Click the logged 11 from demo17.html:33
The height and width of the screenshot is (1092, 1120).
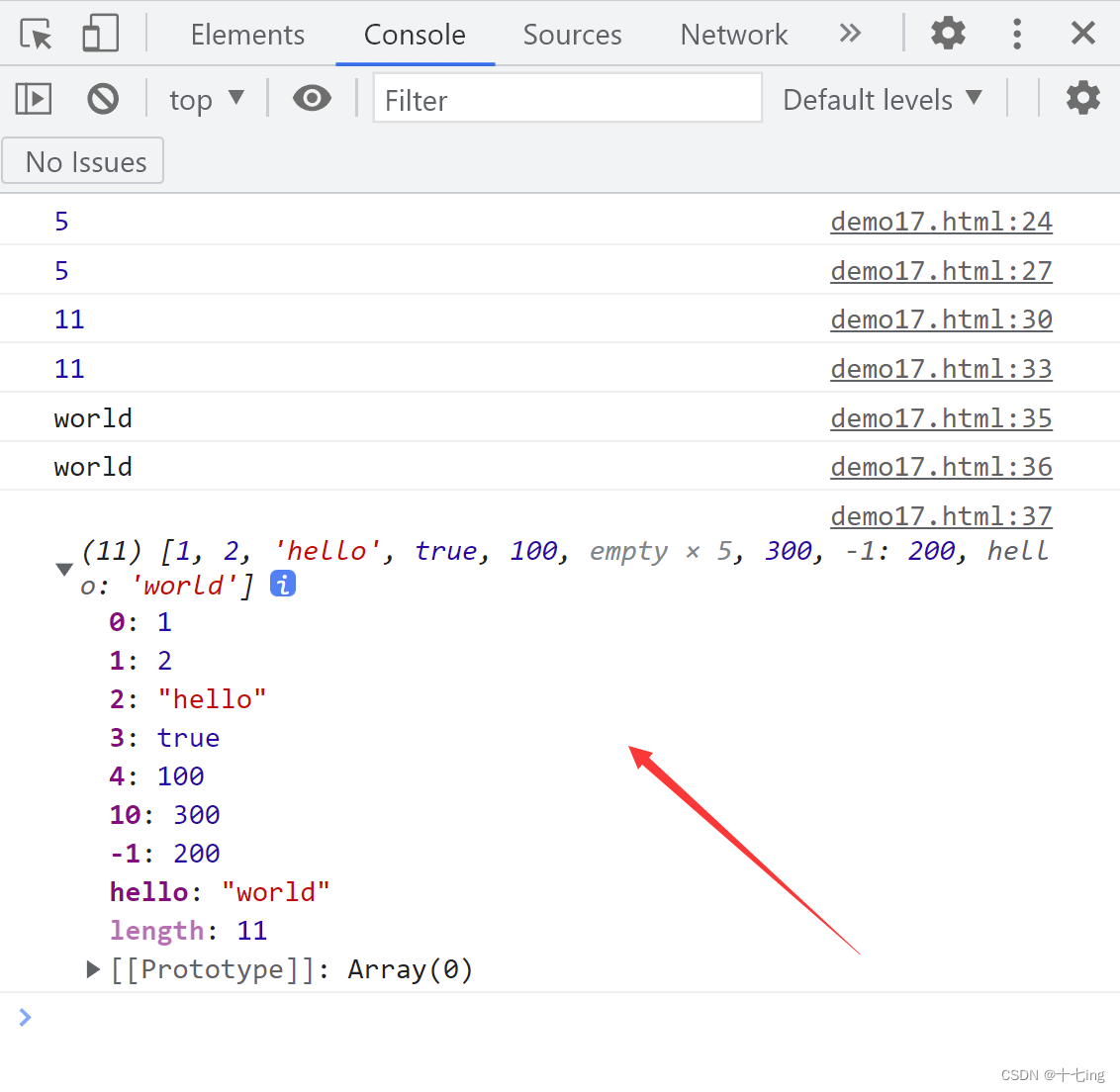(x=69, y=369)
